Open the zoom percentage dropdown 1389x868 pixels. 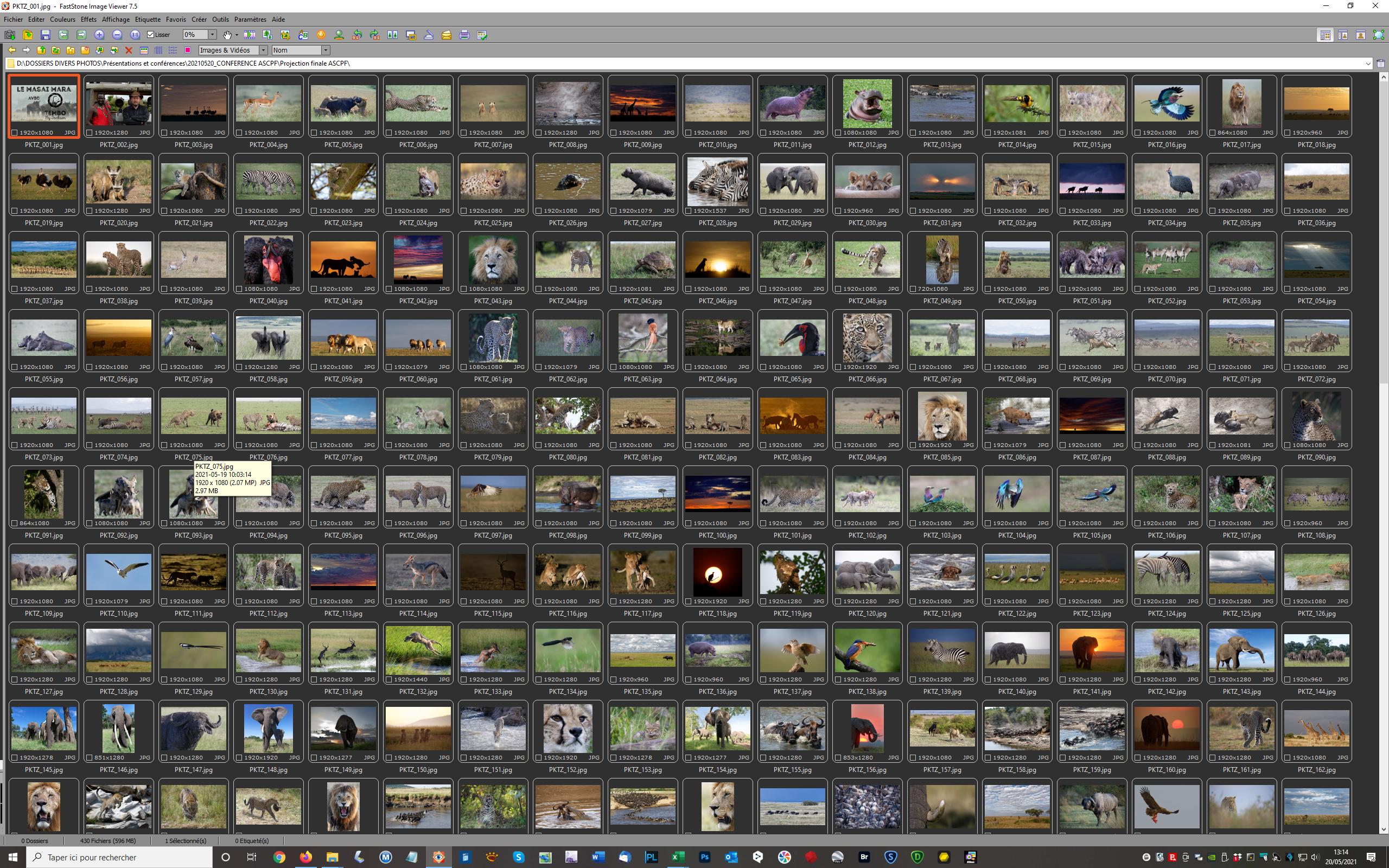pos(212,35)
